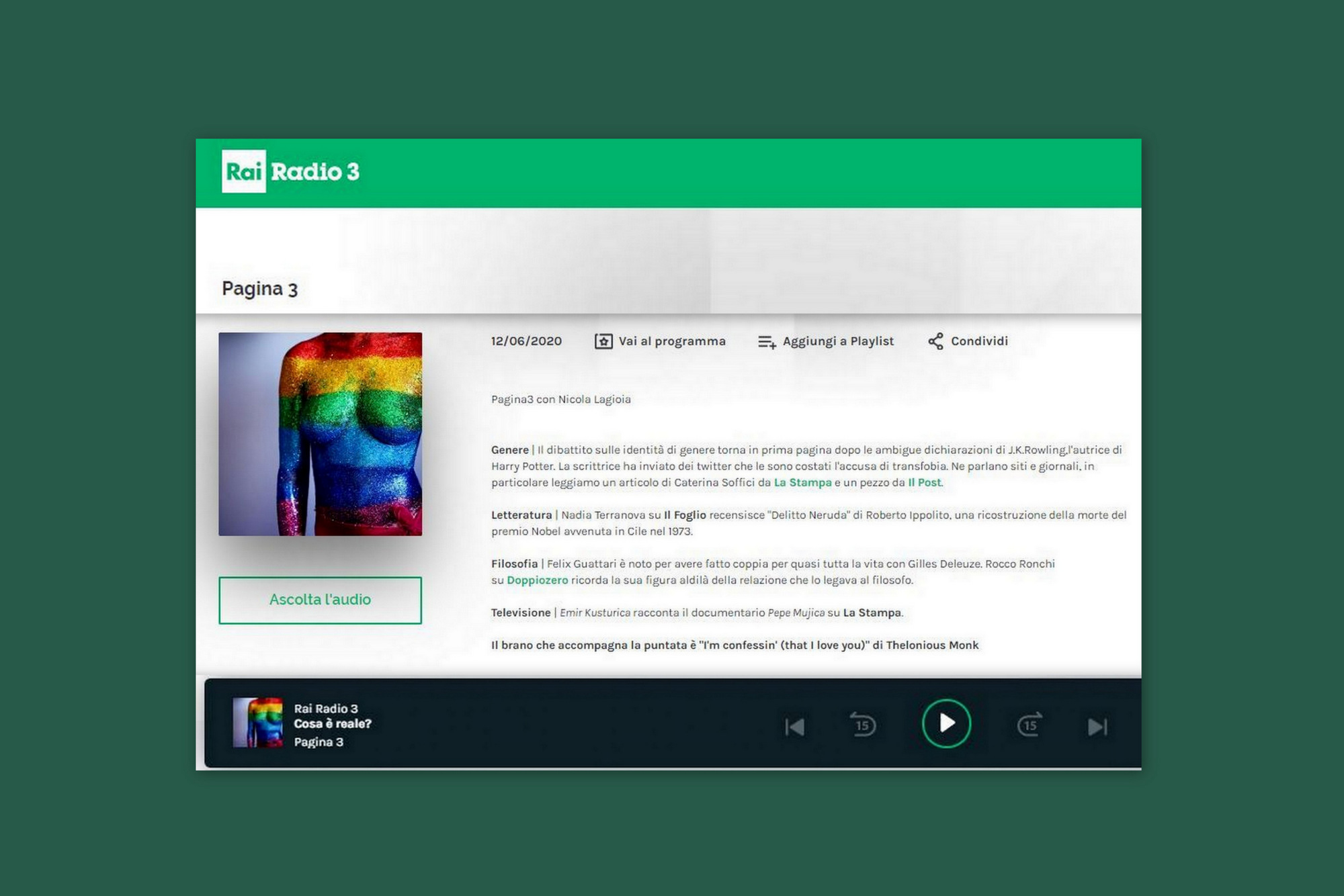Skip to next track in player
Viewport: 1344px width, 896px height.
point(1097,727)
